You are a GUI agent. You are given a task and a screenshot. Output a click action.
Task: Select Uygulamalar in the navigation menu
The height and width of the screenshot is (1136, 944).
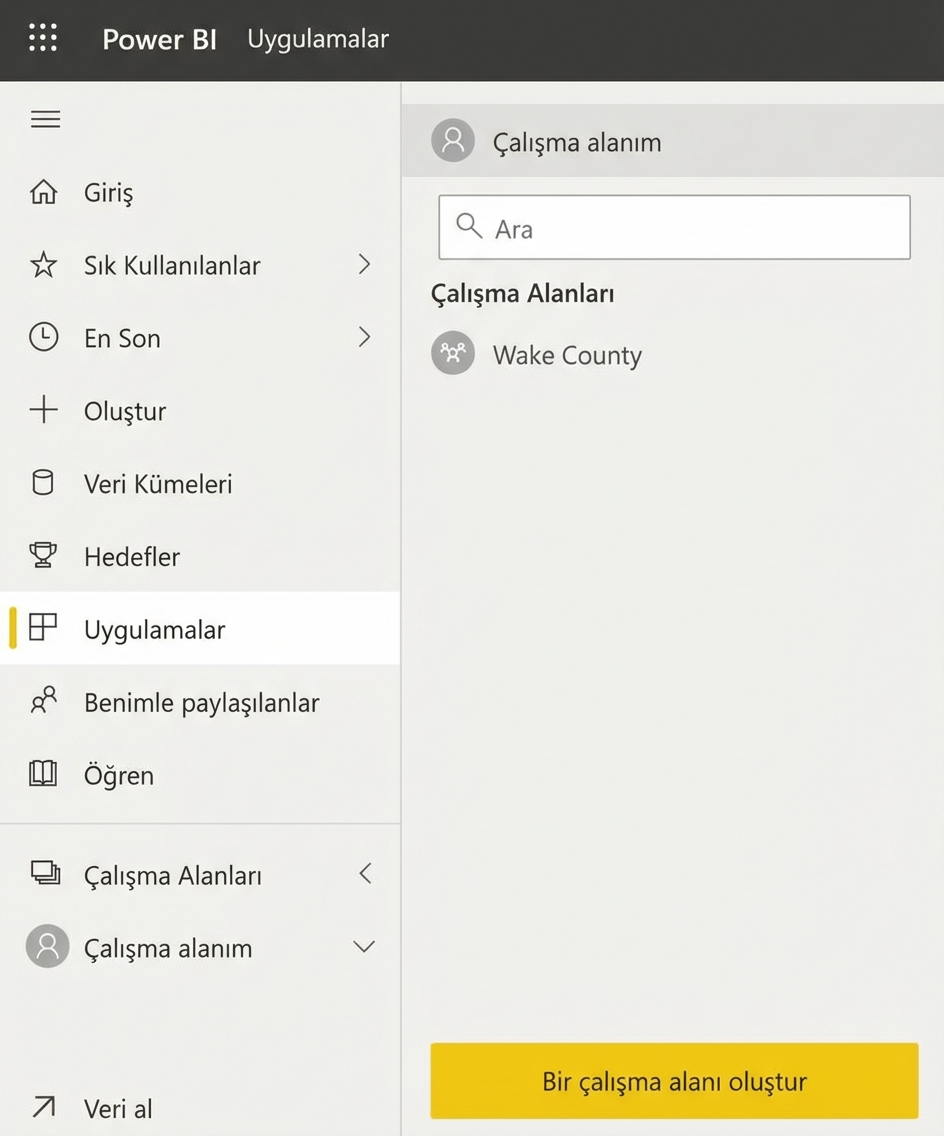tap(155, 630)
